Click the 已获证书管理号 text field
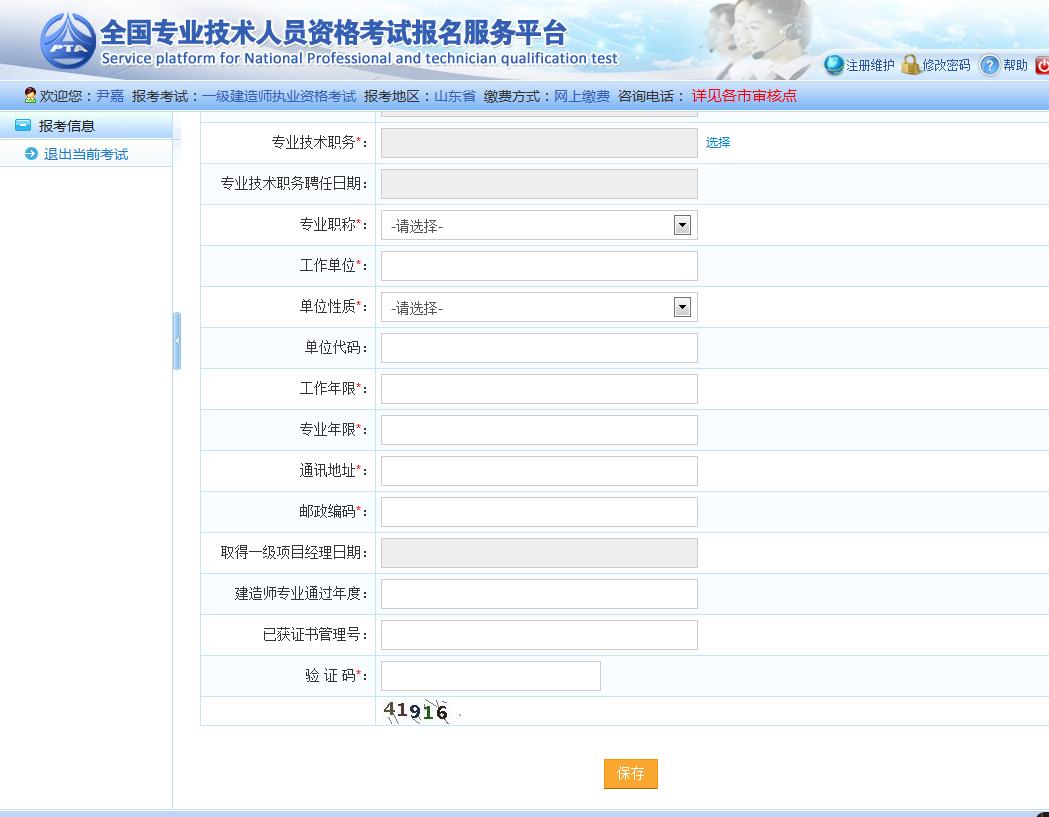 pos(539,635)
